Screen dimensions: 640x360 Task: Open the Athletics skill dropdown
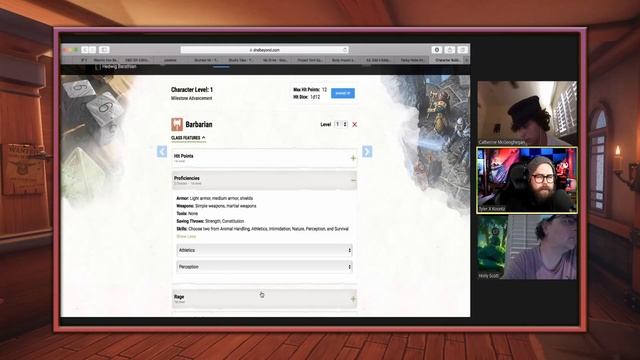(x=264, y=250)
